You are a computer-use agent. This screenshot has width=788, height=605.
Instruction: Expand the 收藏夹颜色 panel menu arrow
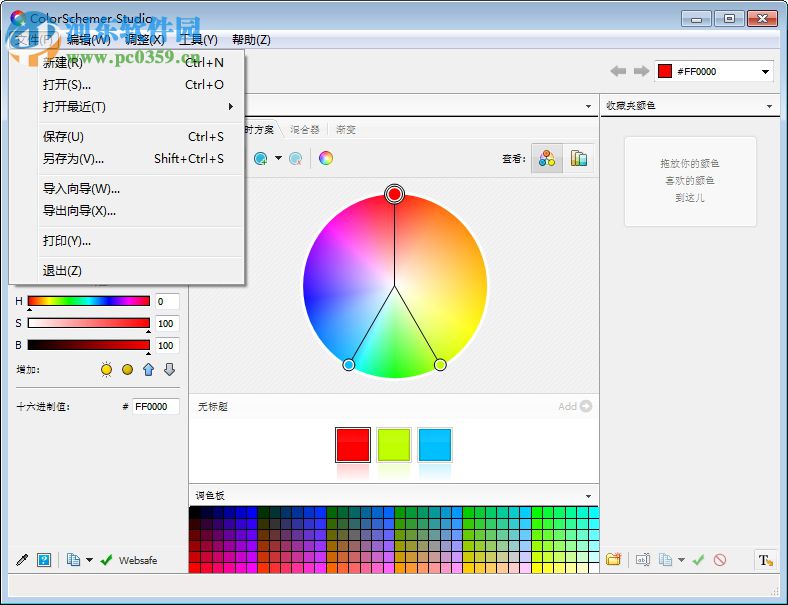(x=769, y=107)
